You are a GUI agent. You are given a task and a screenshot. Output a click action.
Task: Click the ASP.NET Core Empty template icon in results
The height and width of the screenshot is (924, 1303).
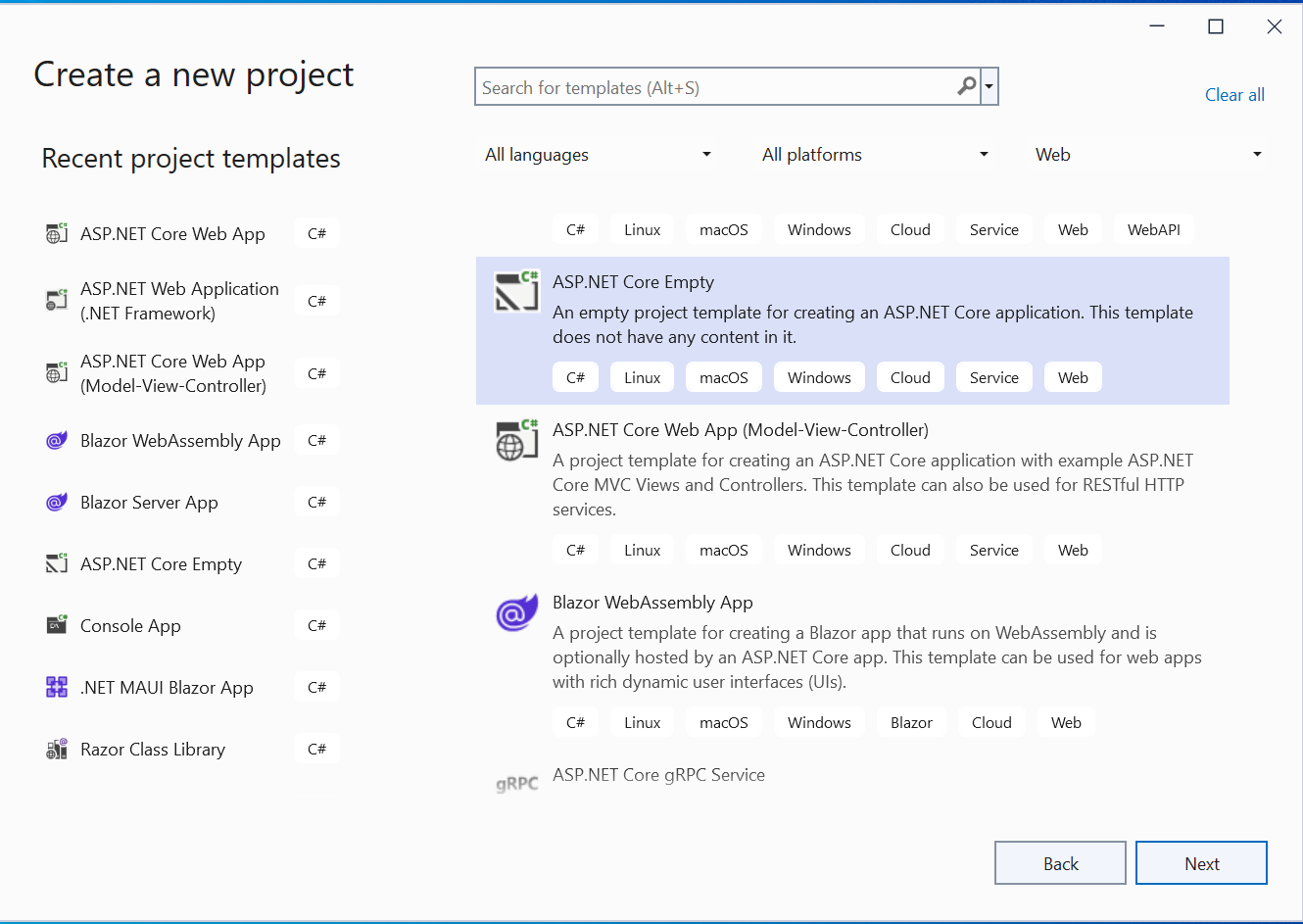517,291
